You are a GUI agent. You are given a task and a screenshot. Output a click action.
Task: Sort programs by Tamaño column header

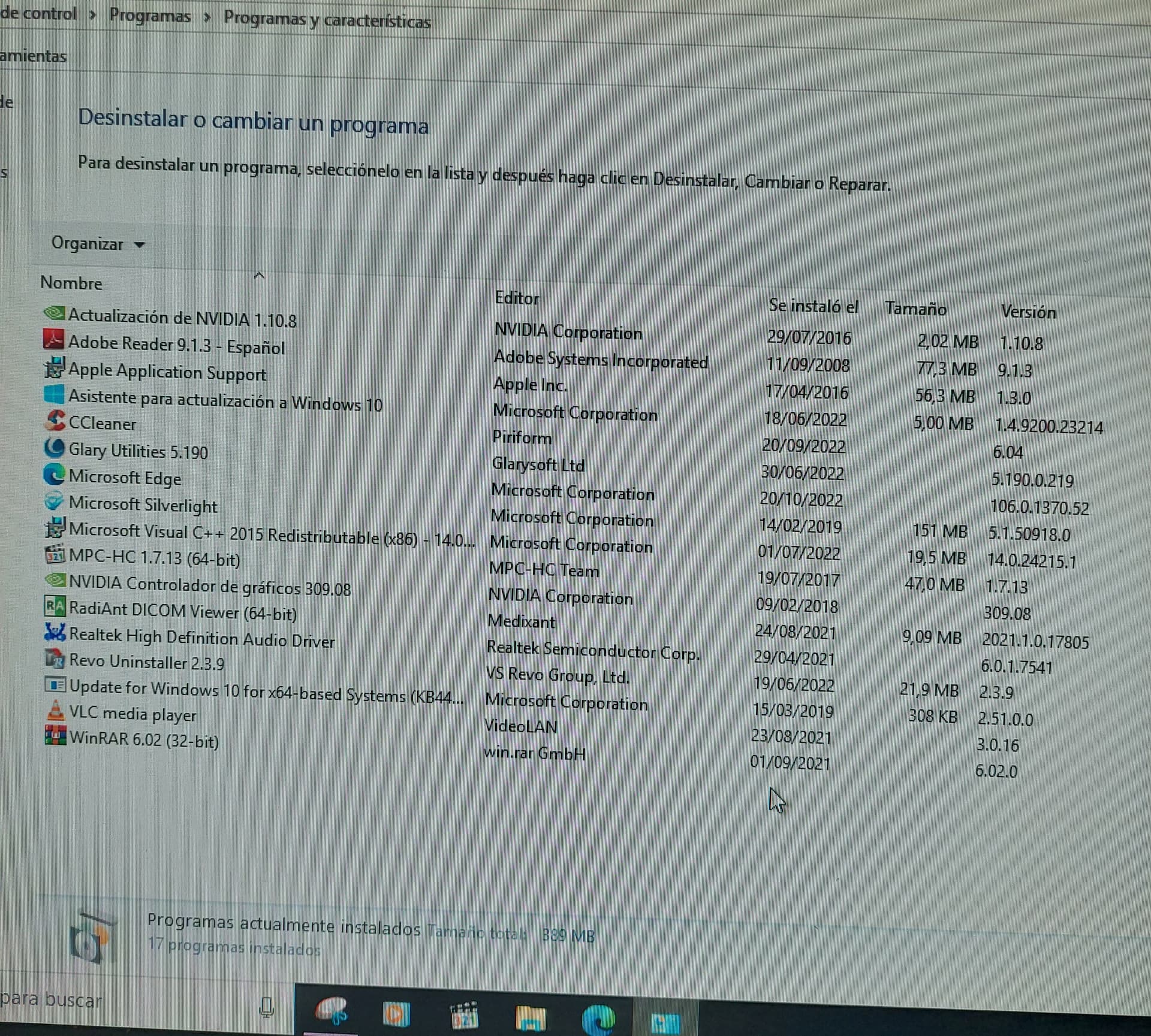click(x=915, y=309)
